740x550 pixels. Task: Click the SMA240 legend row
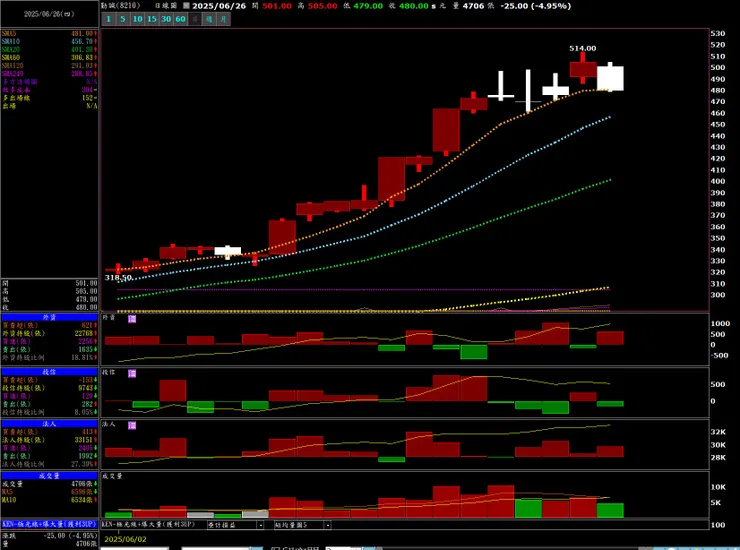pyautogui.click(x=50, y=74)
